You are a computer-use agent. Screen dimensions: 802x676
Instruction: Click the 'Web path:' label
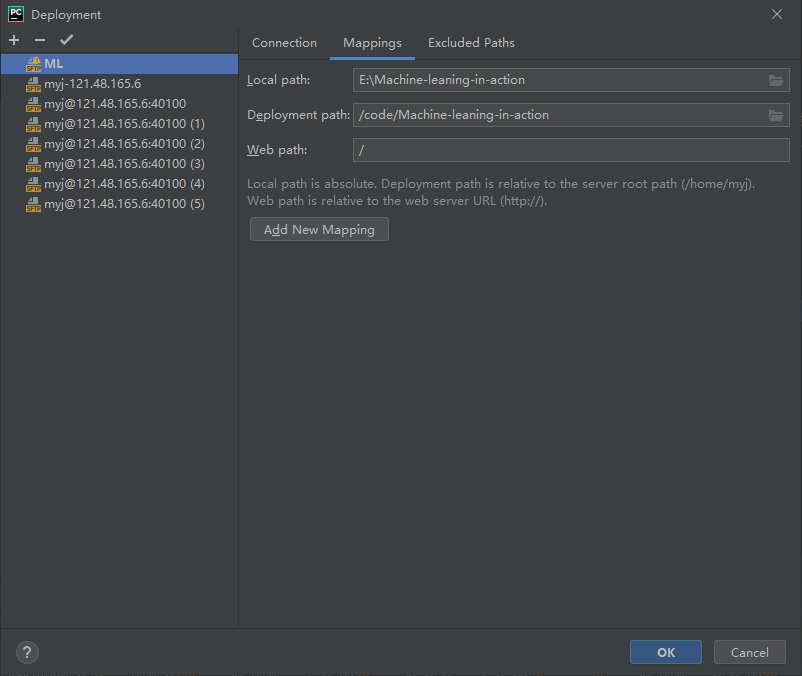pyautogui.click(x=277, y=150)
